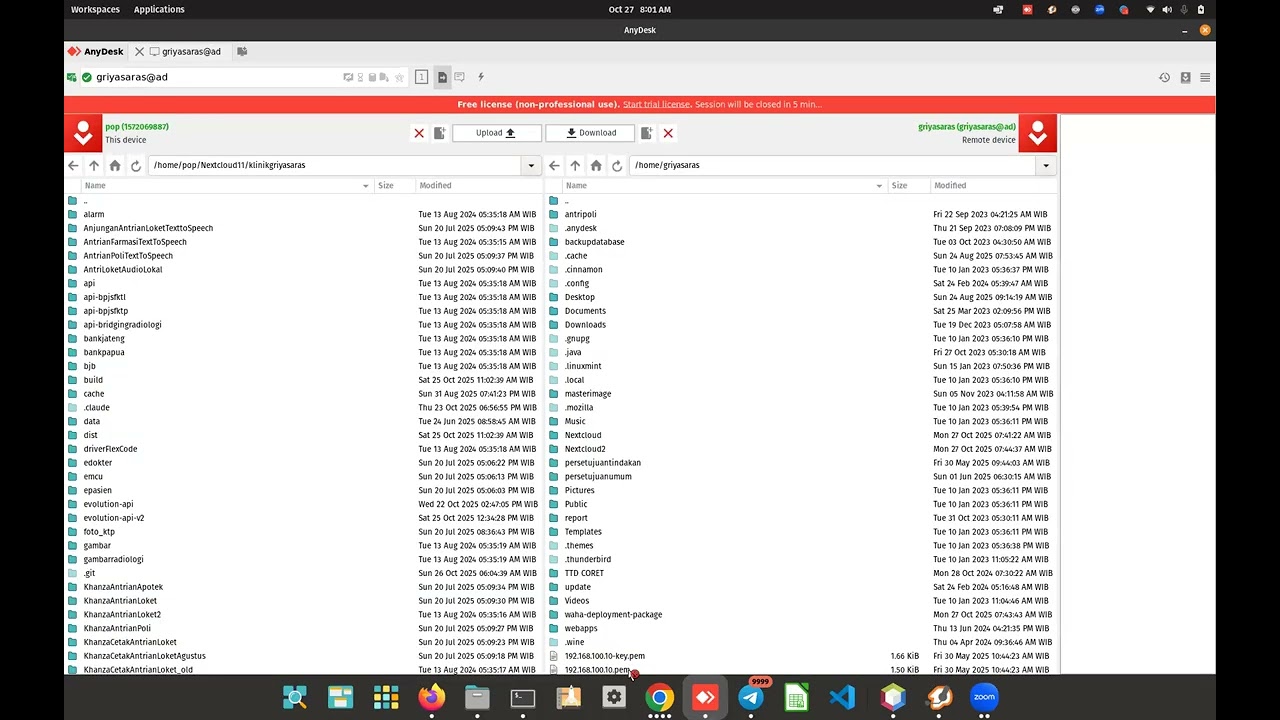Create new remote folder icon

pyautogui.click(x=647, y=133)
